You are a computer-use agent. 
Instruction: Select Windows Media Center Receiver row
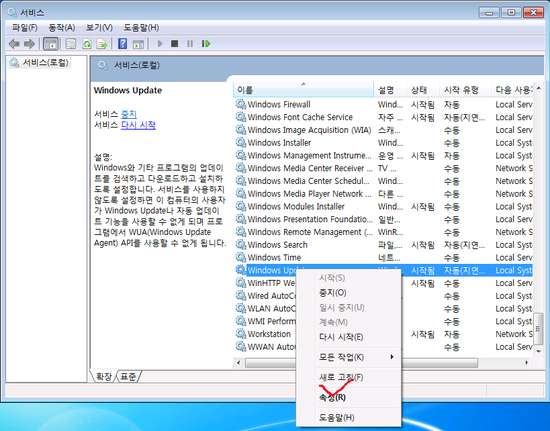(x=383, y=168)
